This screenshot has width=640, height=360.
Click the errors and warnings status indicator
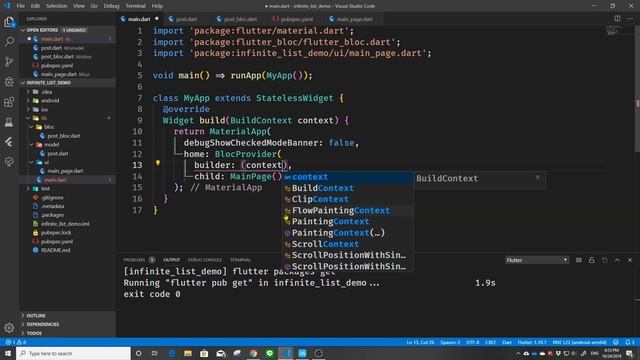16,342
